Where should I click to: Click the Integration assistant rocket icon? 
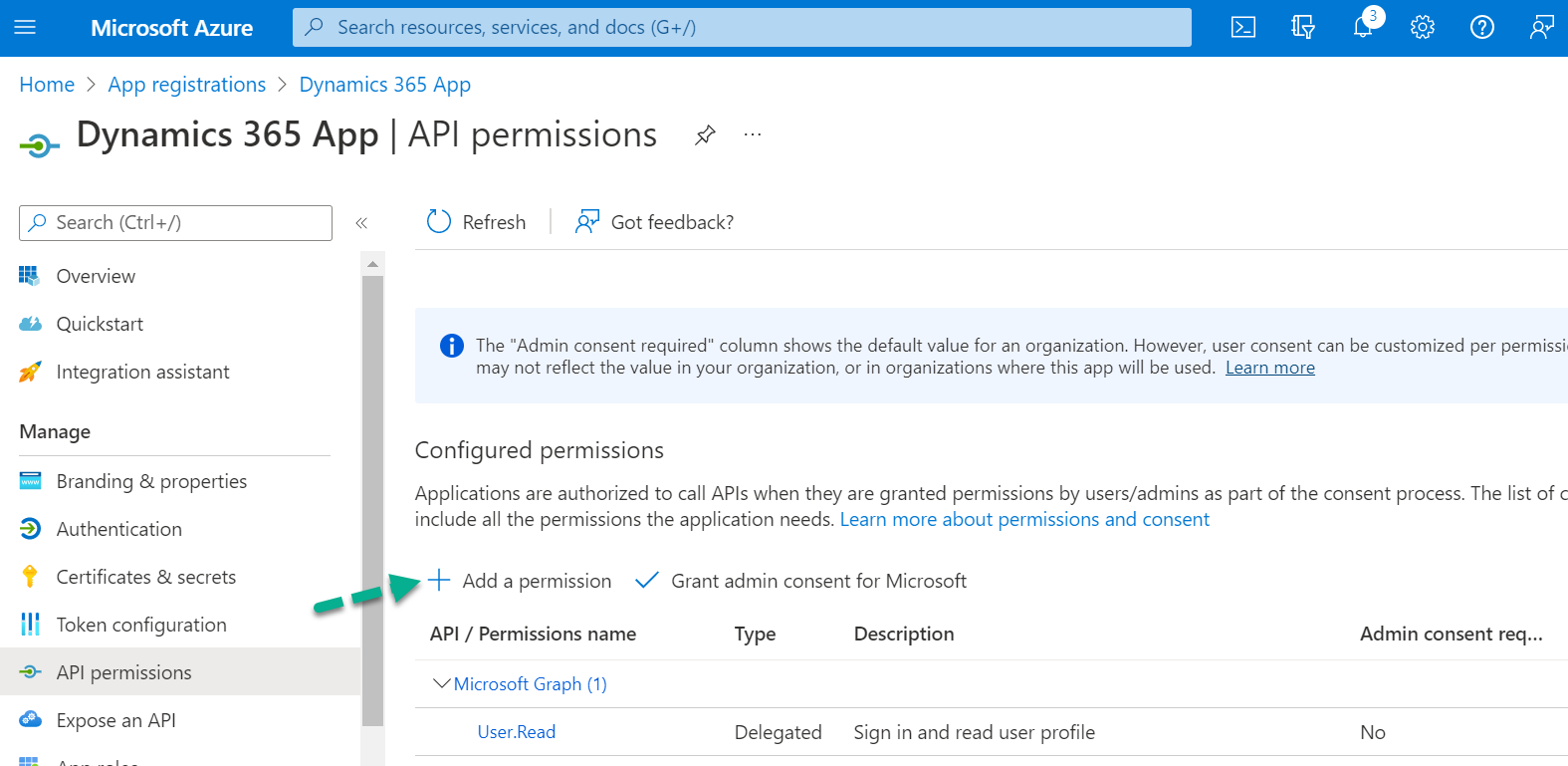(30, 372)
